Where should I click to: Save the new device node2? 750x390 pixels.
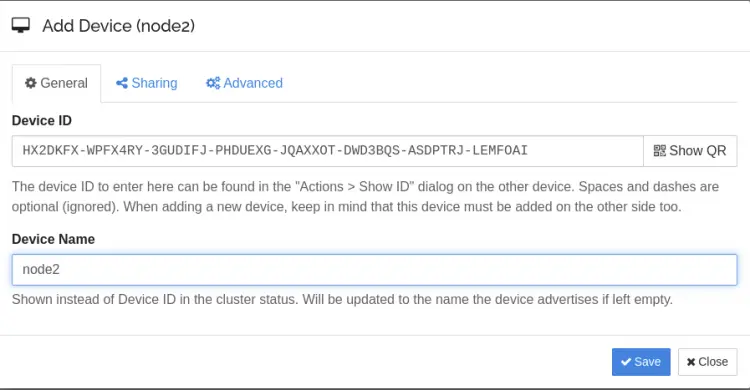[x=641, y=362]
